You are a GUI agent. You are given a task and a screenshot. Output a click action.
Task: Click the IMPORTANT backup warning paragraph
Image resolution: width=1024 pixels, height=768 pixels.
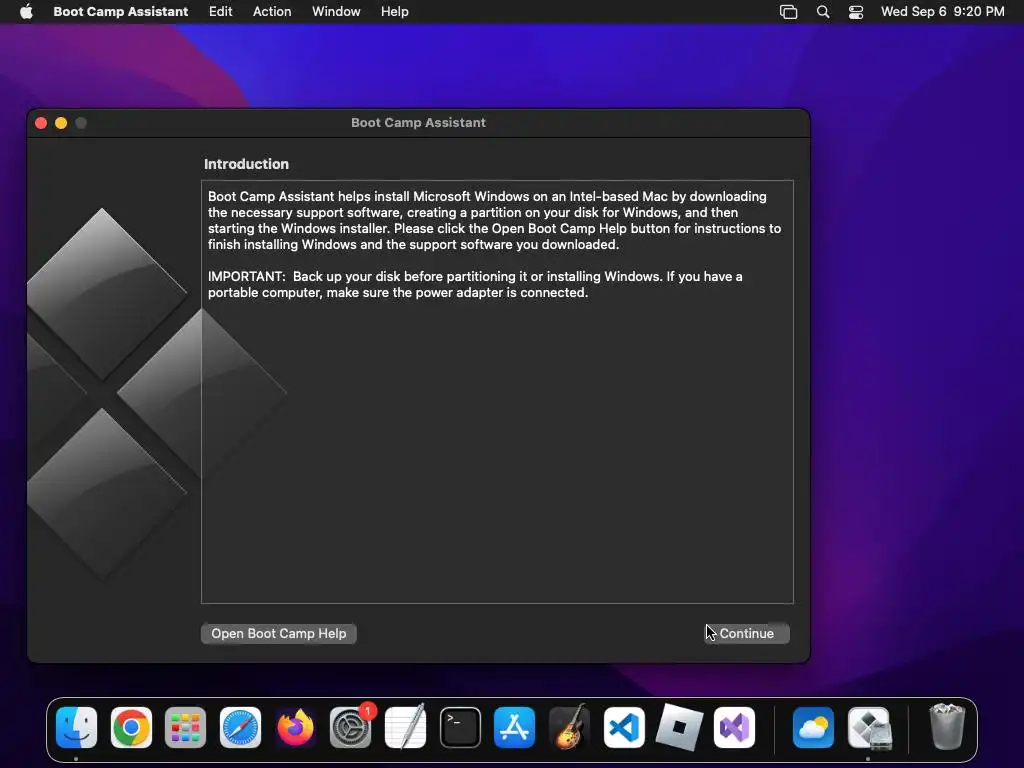point(475,284)
